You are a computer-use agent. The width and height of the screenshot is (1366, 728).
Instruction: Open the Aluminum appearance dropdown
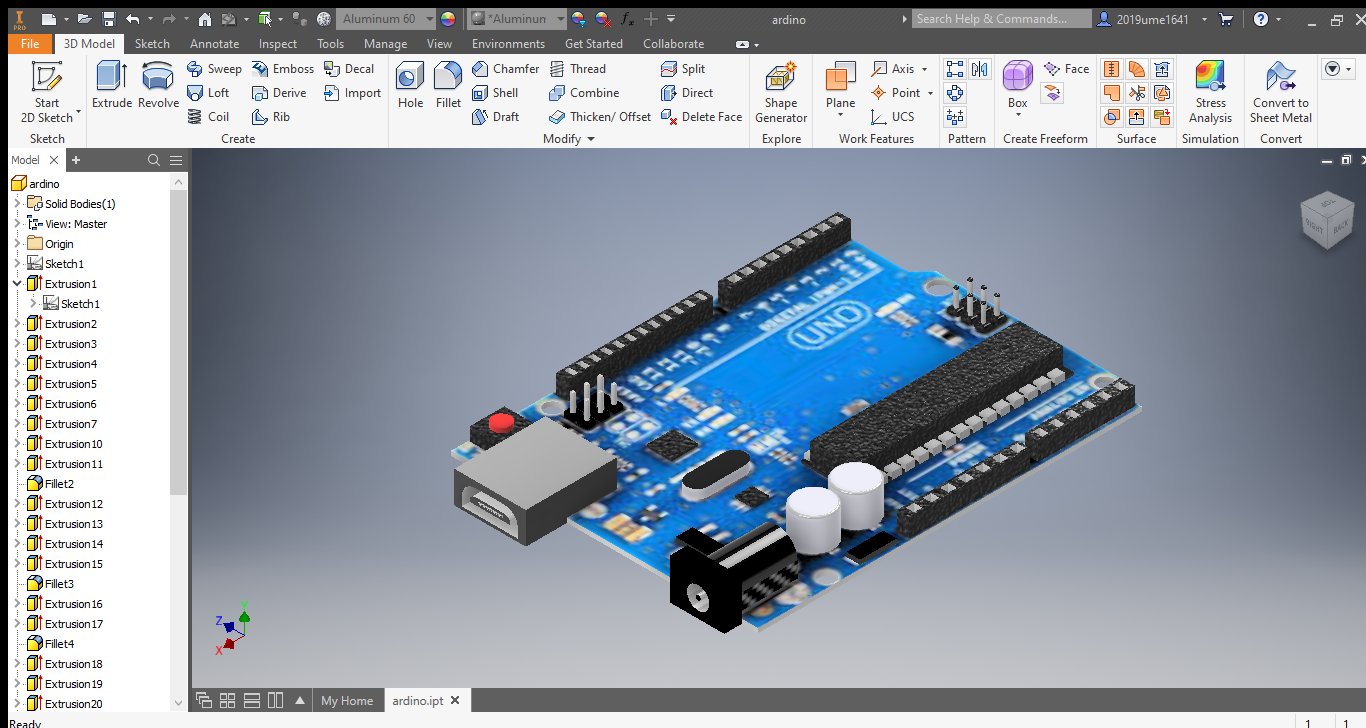click(x=560, y=19)
